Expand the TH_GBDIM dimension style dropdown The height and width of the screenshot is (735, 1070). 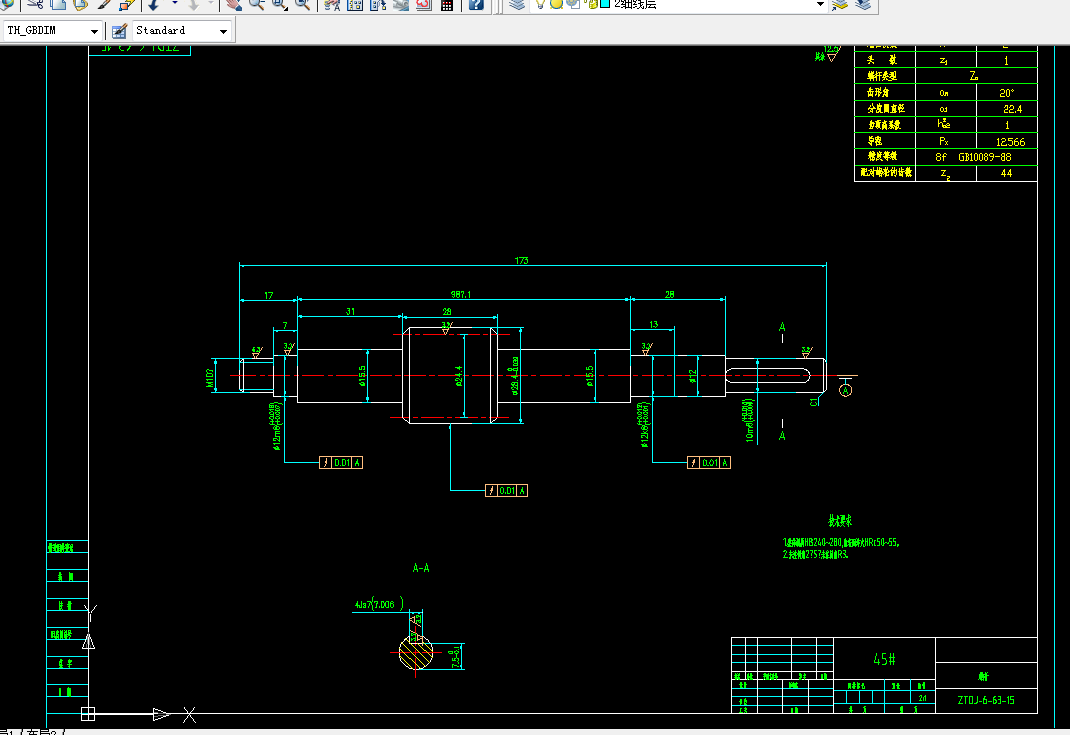[94, 31]
